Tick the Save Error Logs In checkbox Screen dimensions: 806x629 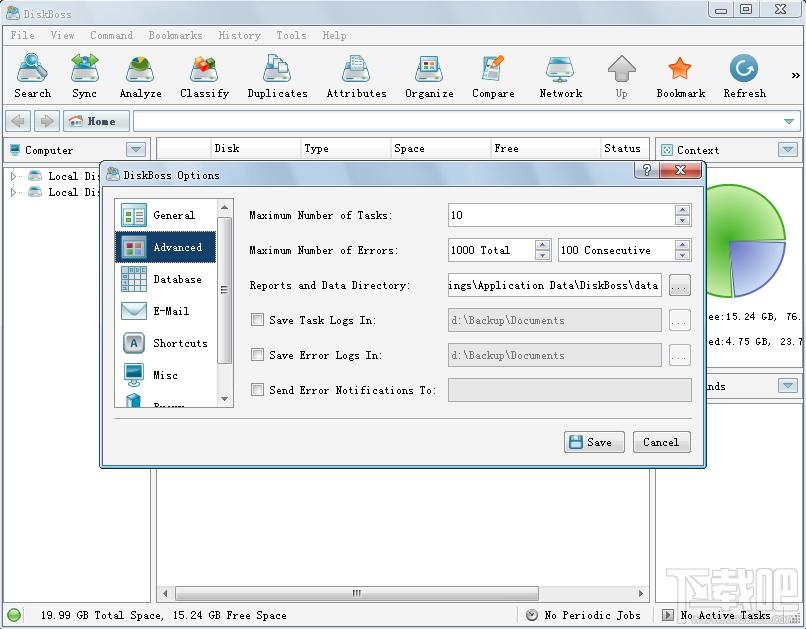(257, 355)
